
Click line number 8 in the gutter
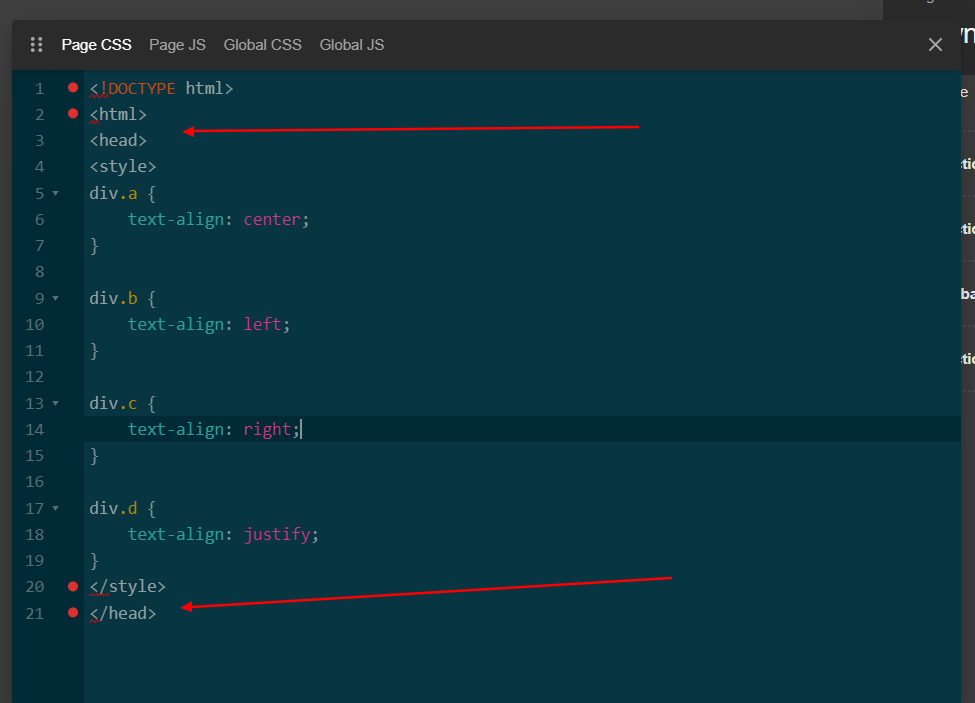pos(39,272)
